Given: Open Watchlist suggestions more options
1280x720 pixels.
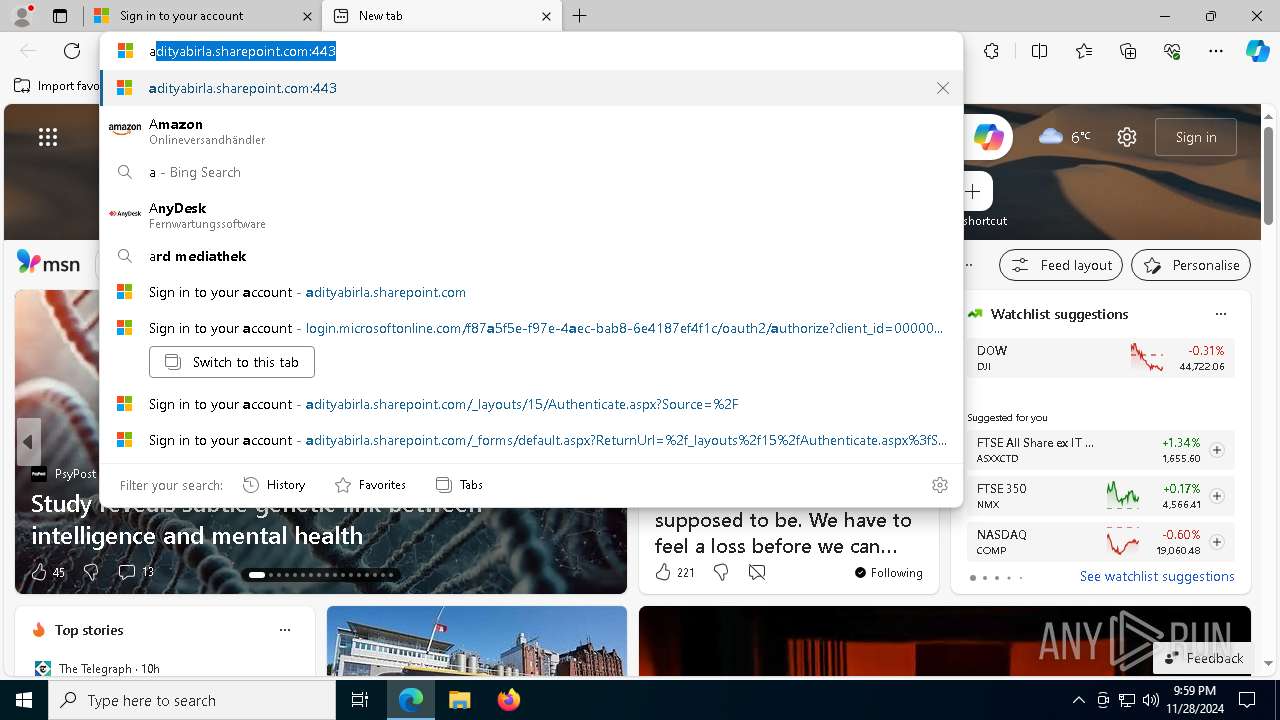Looking at the screenshot, I should (1220, 314).
